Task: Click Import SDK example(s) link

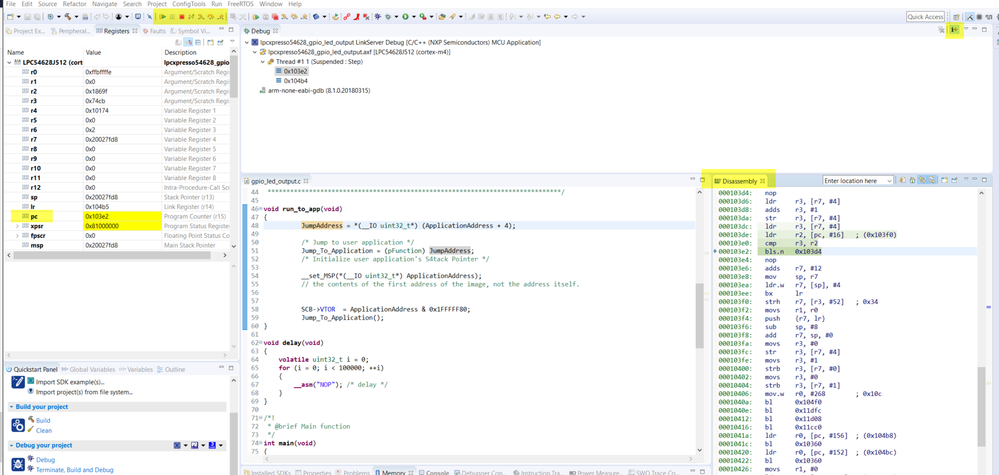Action: pyautogui.click(x=69, y=382)
